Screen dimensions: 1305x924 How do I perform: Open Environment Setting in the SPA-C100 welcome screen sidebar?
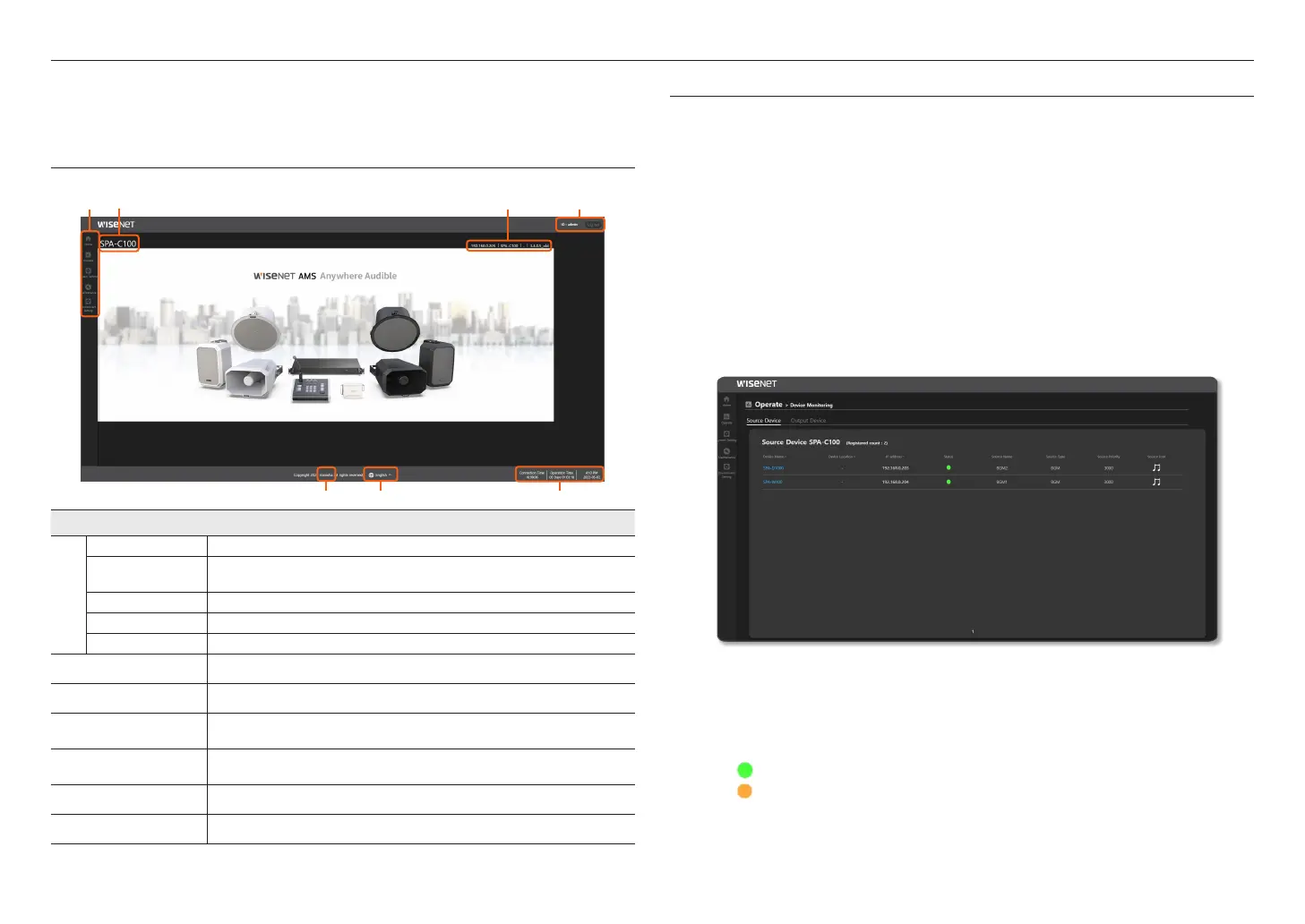point(89,304)
